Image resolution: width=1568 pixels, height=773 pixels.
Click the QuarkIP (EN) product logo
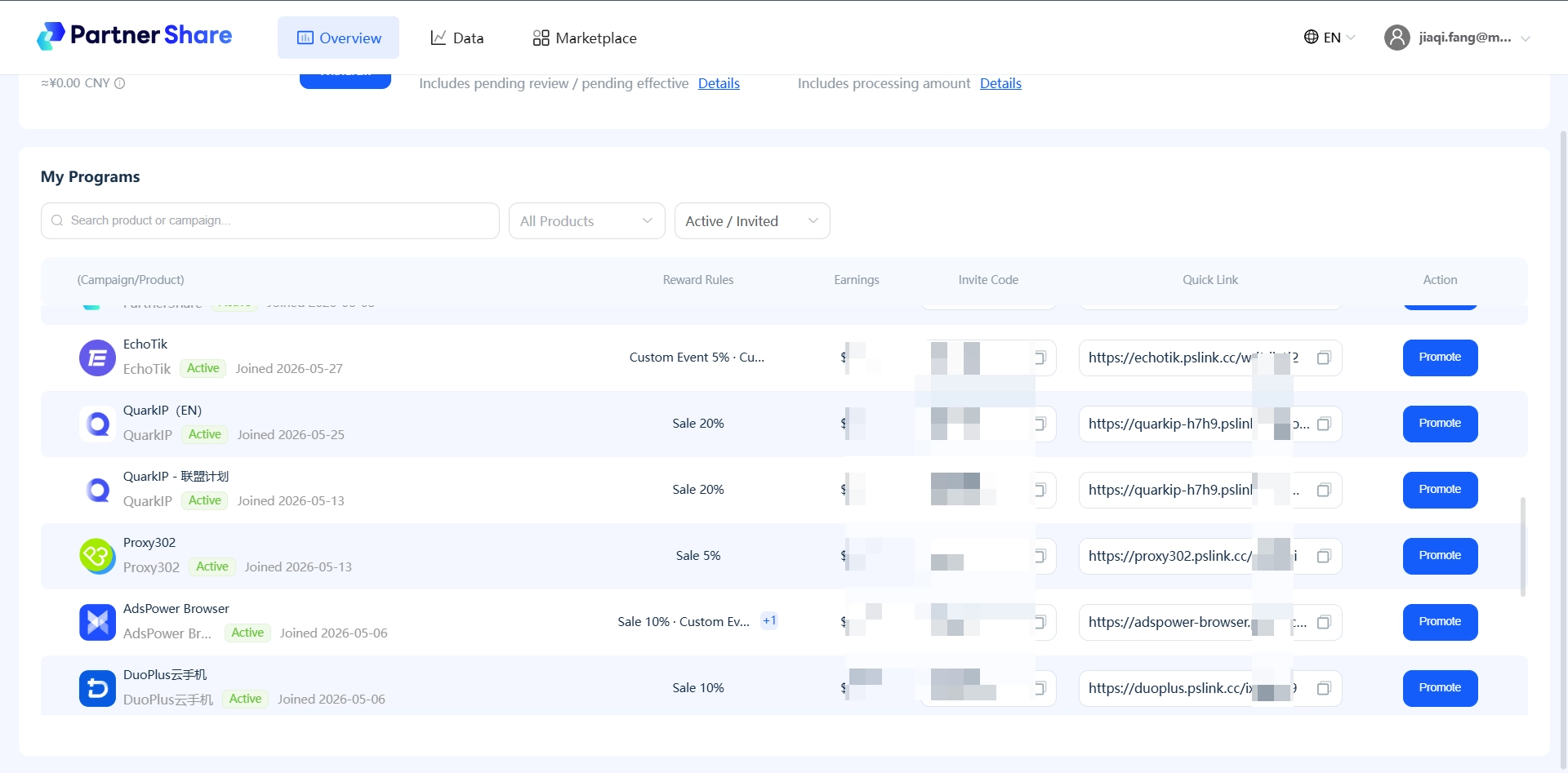coord(97,424)
